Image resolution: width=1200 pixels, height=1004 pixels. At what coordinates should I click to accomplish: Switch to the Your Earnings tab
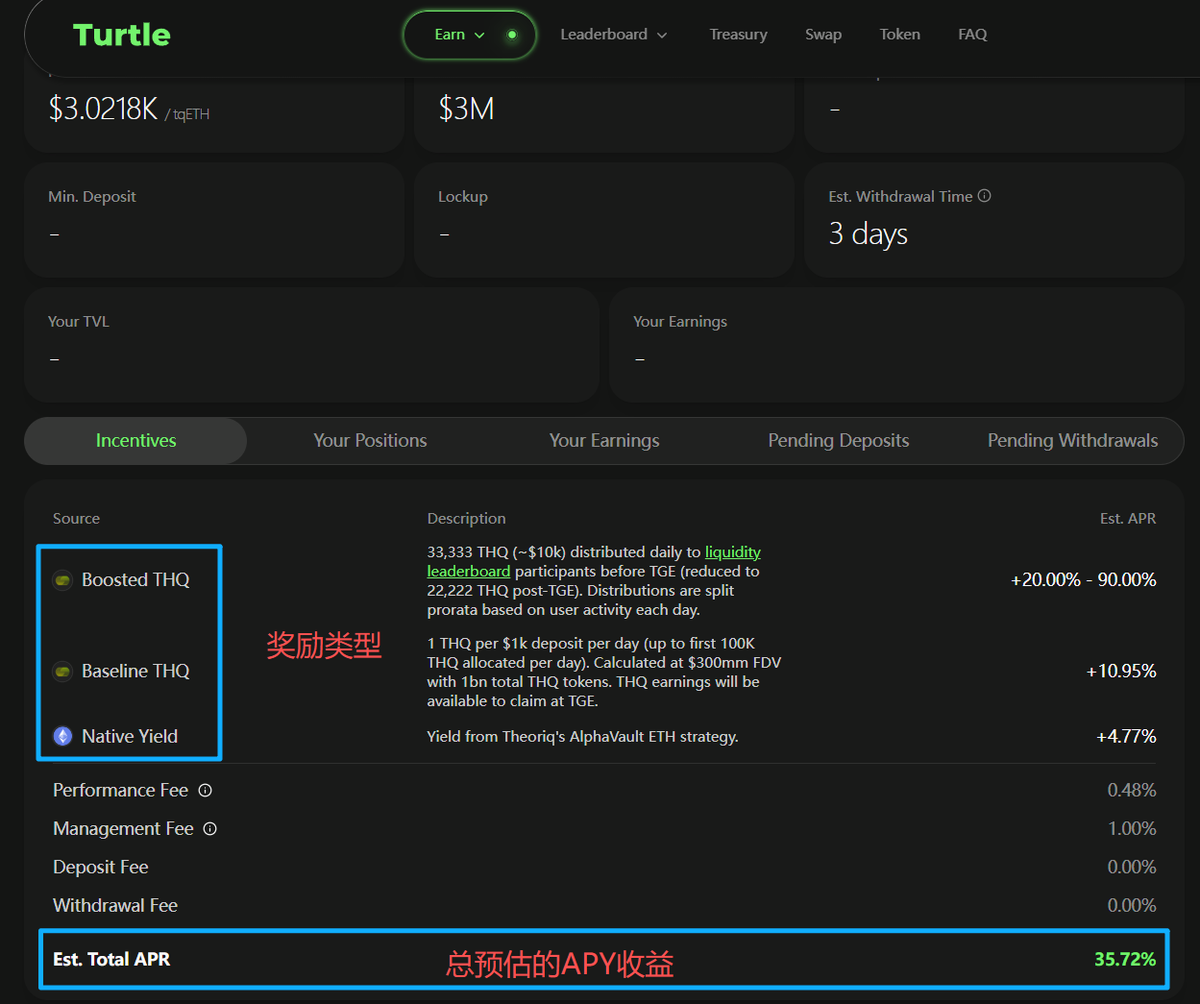click(x=604, y=441)
